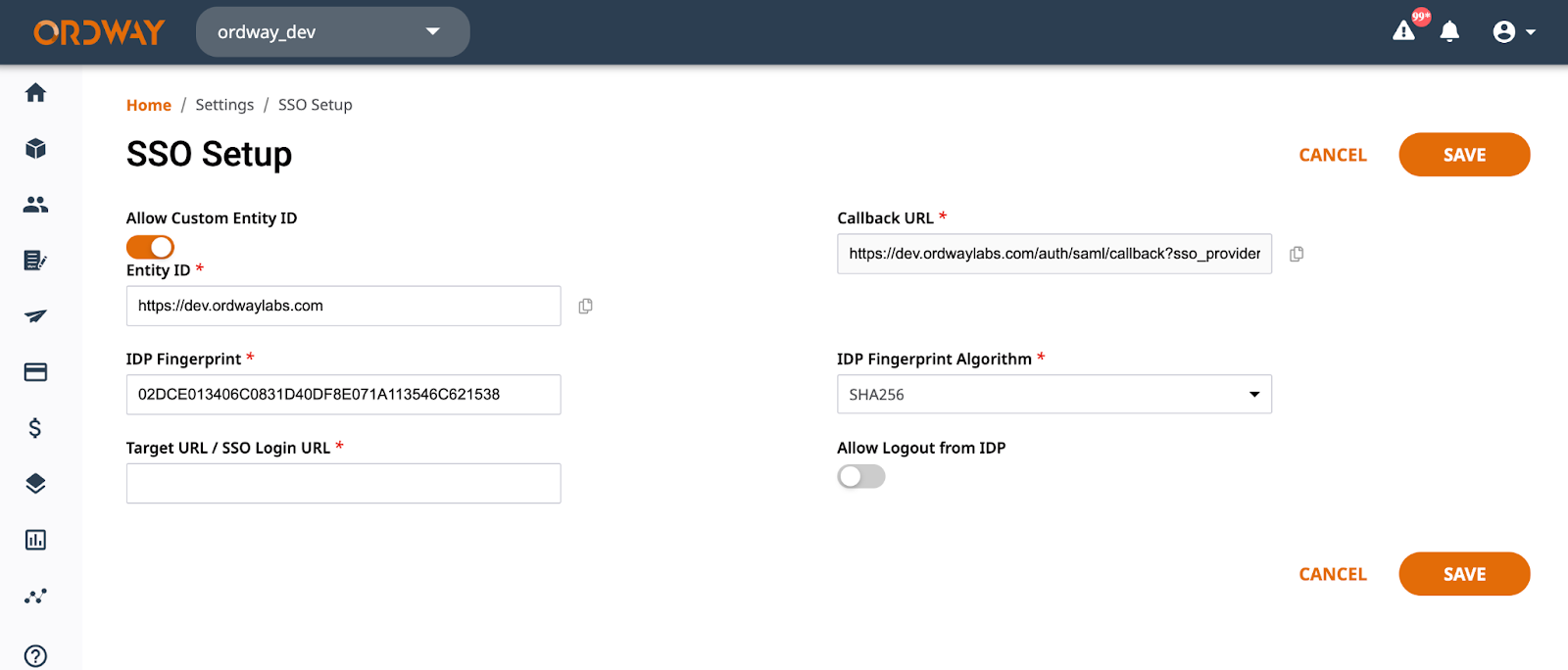Disable Allow Custom Entity ID toggle
Image resolution: width=1568 pixels, height=670 pixels.
[150, 247]
